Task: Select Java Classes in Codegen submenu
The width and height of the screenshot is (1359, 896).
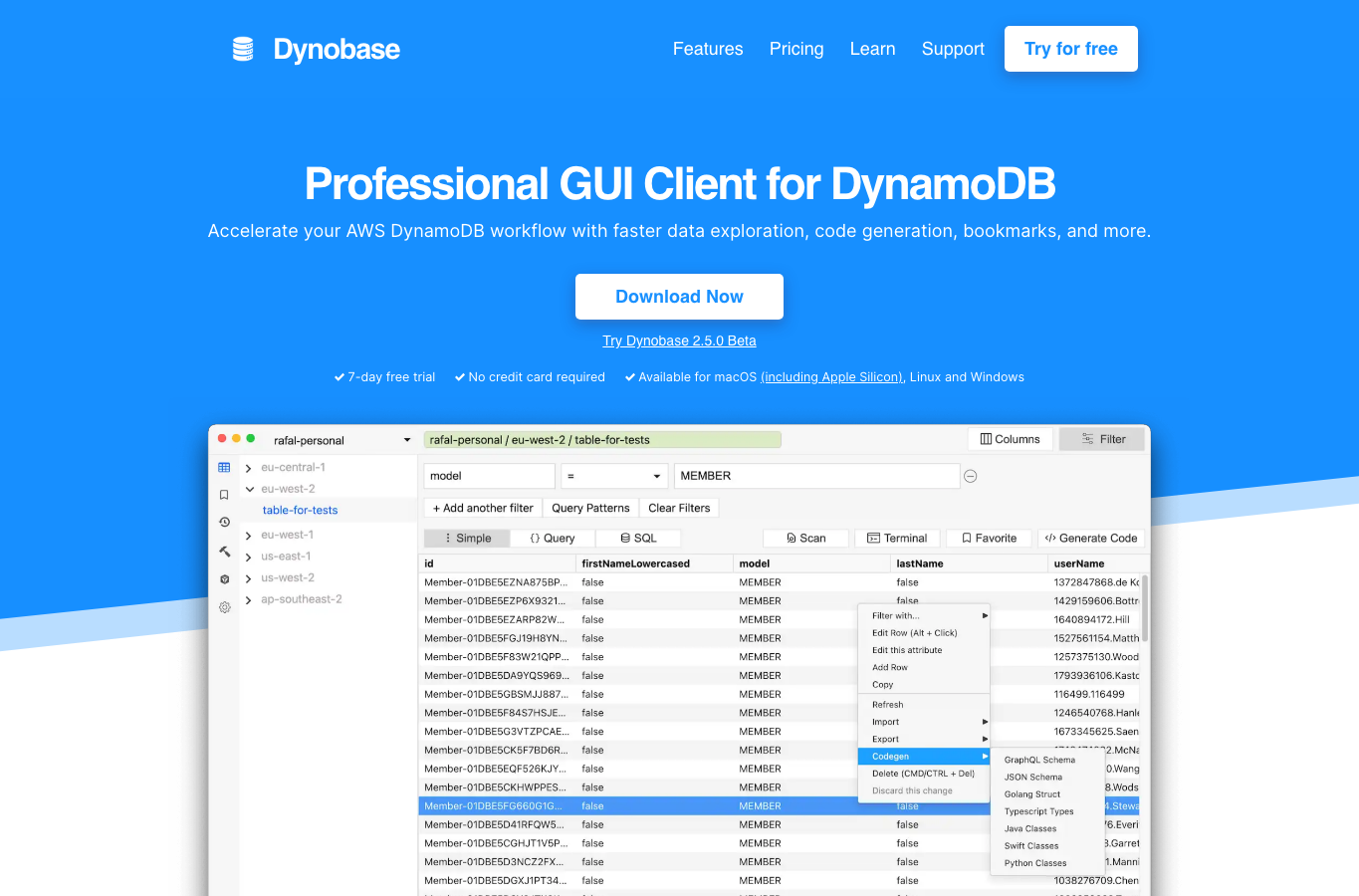Action: [1047, 828]
